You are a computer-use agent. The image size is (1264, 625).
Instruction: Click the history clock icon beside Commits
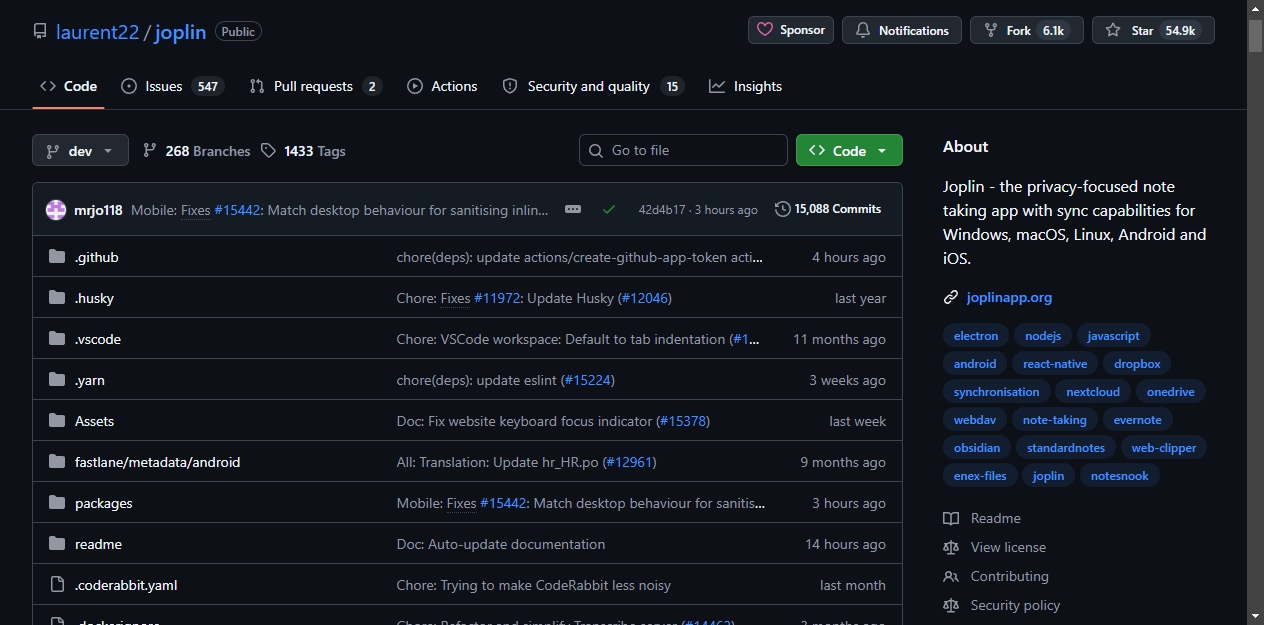point(782,209)
